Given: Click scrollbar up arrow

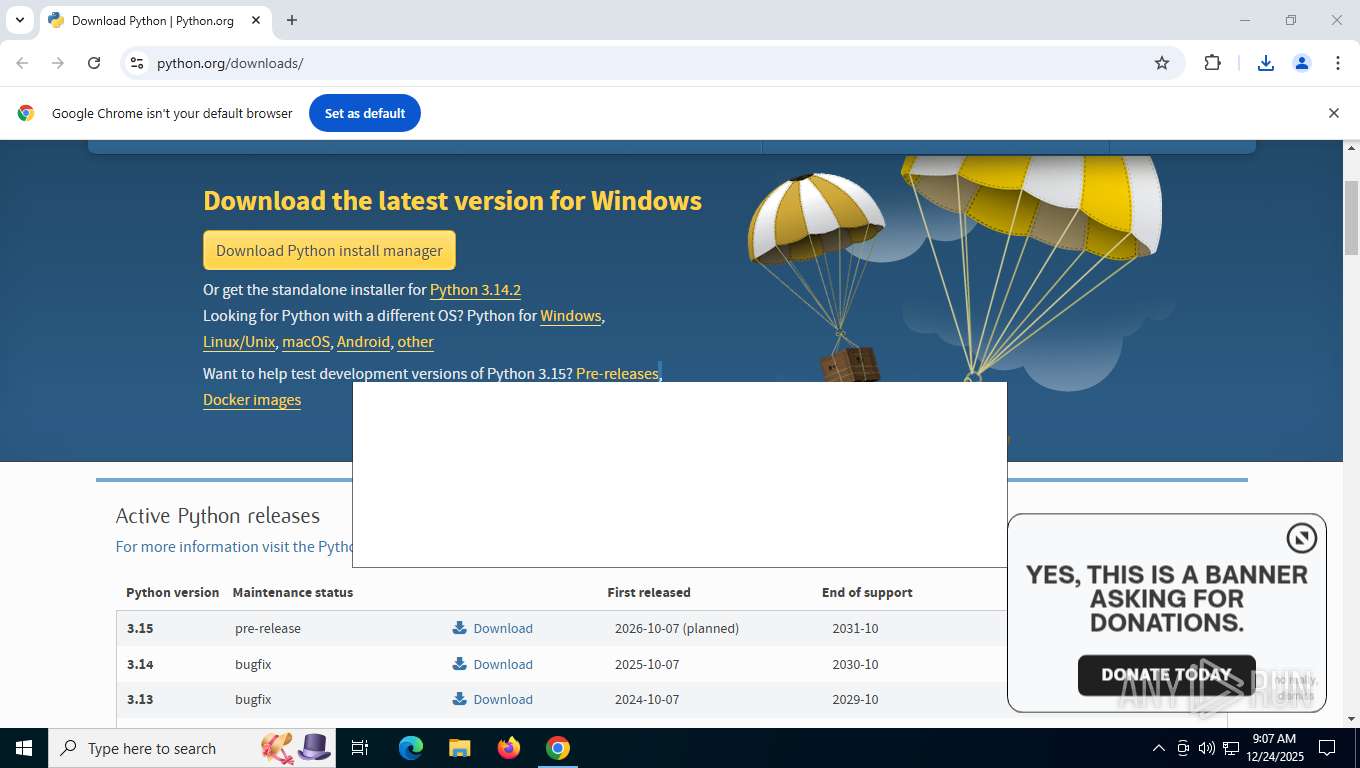Looking at the screenshot, I should (1351, 148).
